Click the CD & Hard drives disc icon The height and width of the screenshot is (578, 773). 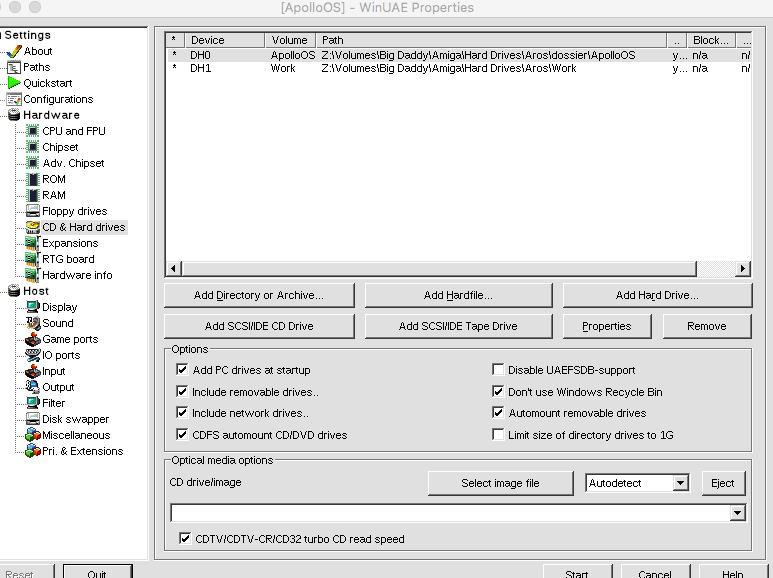pyautogui.click(x=33, y=227)
